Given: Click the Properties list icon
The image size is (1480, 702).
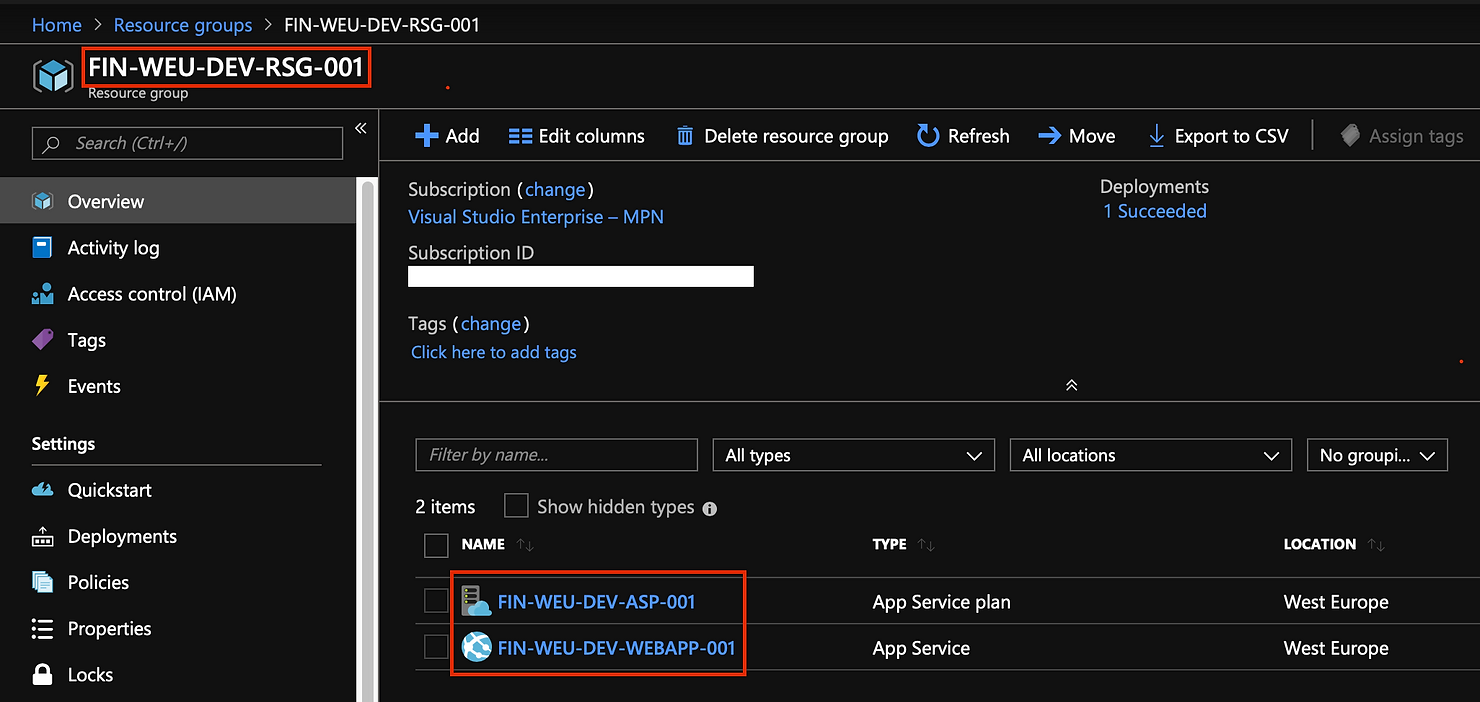Looking at the screenshot, I should [42, 629].
